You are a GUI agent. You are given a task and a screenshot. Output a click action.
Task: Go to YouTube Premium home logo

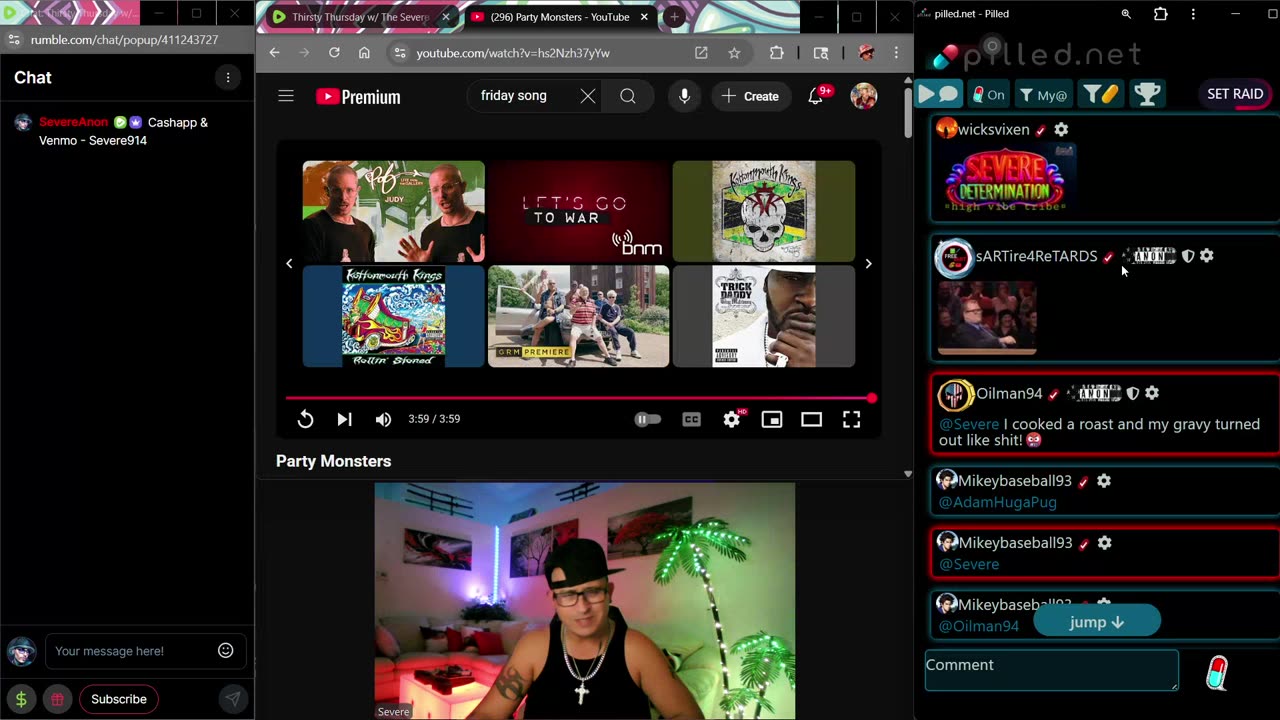coord(358,97)
